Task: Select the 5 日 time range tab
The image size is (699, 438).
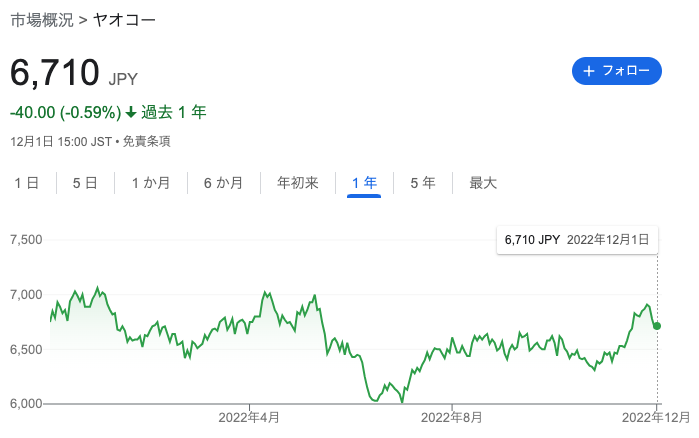Action: (x=85, y=183)
